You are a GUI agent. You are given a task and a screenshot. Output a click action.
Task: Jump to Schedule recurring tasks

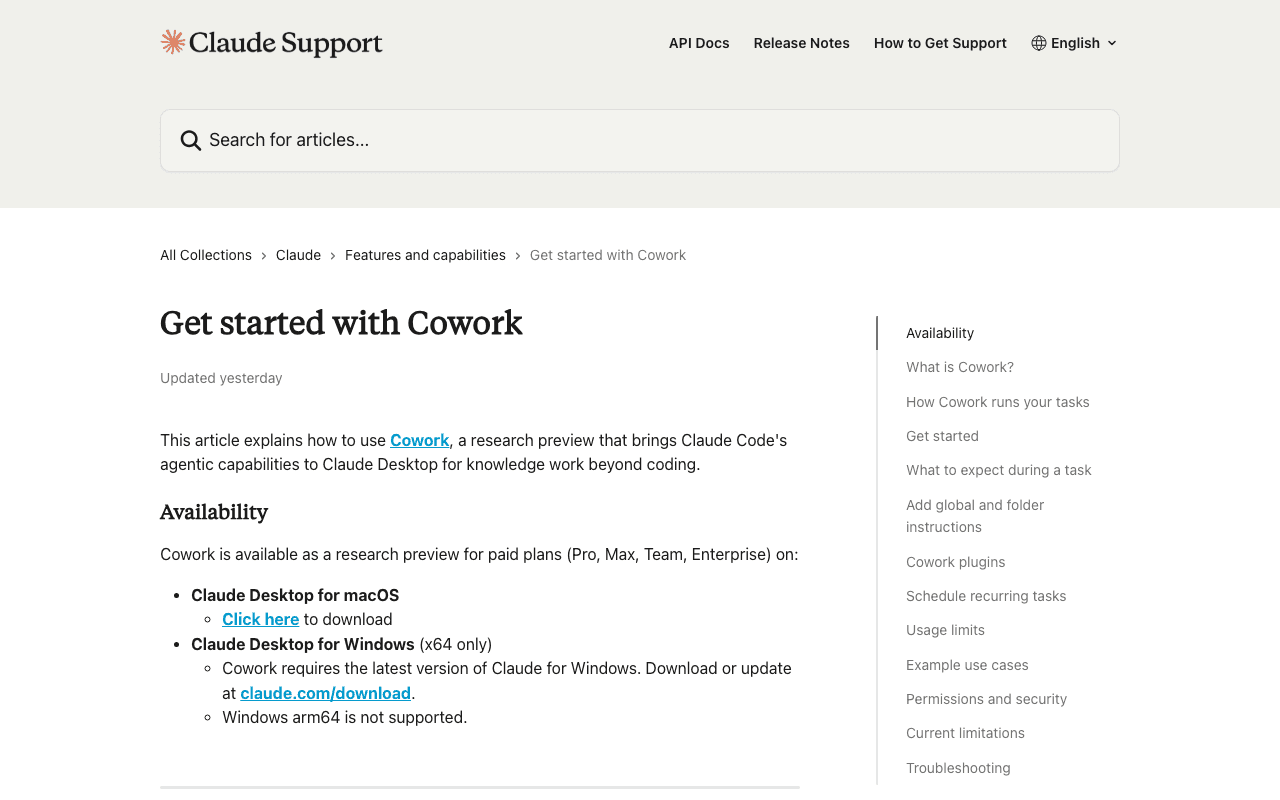[986, 595]
